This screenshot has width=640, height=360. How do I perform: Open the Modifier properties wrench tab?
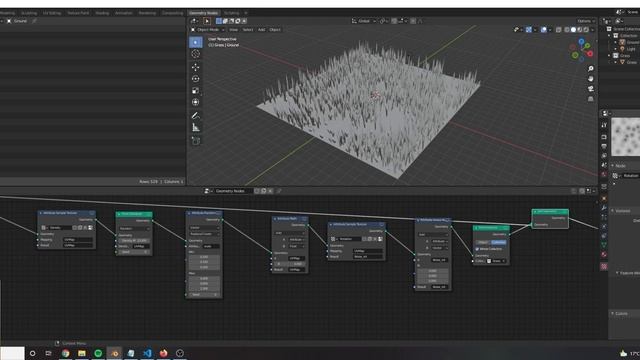pyautogui.click(x=604, y=208)
